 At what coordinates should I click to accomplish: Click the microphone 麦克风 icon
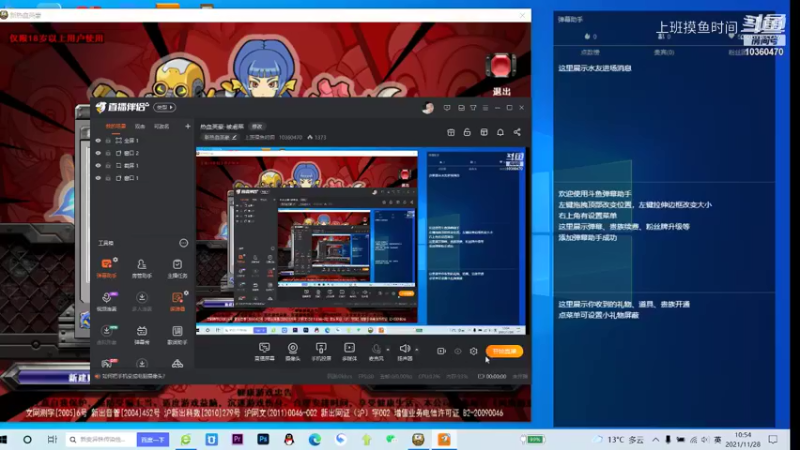[376, 352]
